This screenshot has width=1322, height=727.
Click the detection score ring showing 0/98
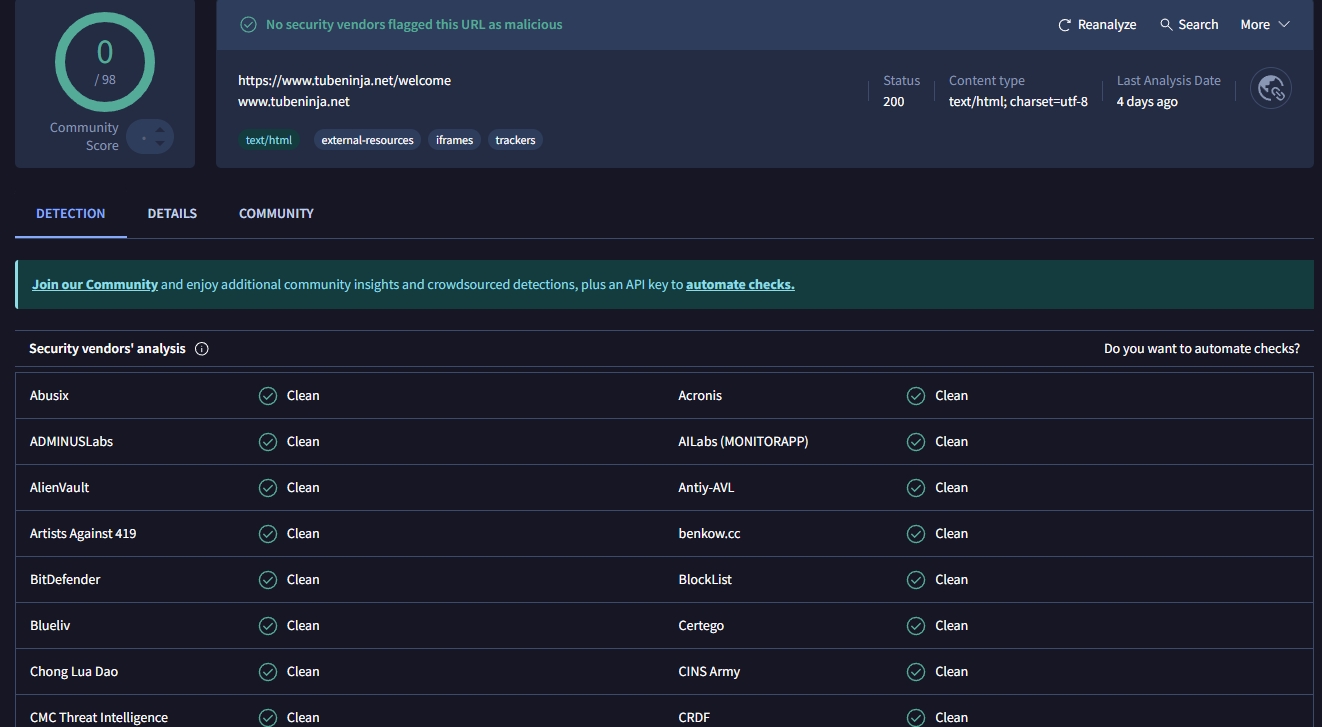(x=105, y=62)
